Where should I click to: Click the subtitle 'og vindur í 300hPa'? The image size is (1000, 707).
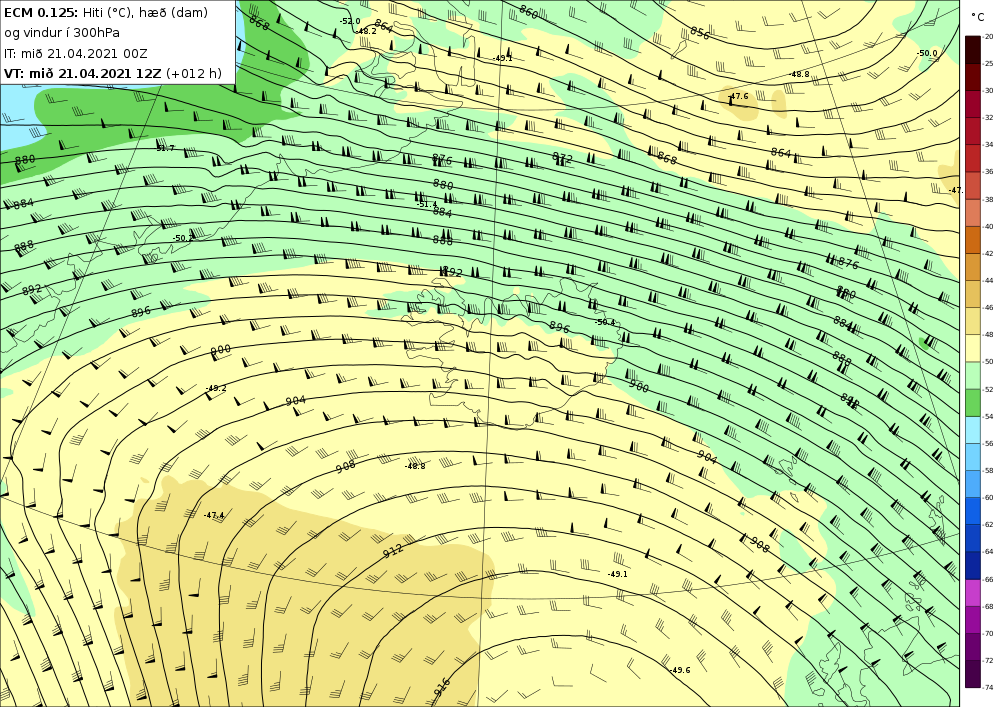[x=62, y=33]
